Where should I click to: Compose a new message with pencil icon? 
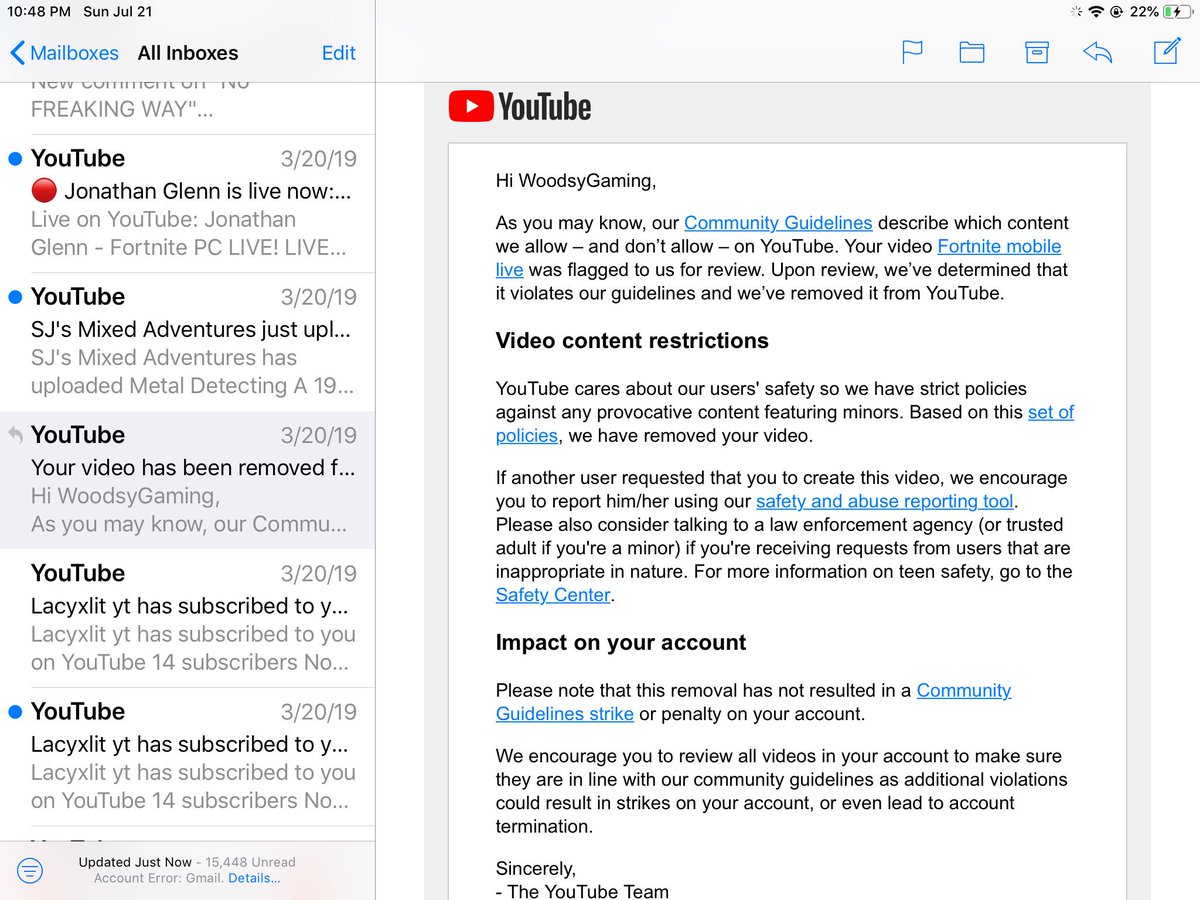click(x=1167, y=51)
